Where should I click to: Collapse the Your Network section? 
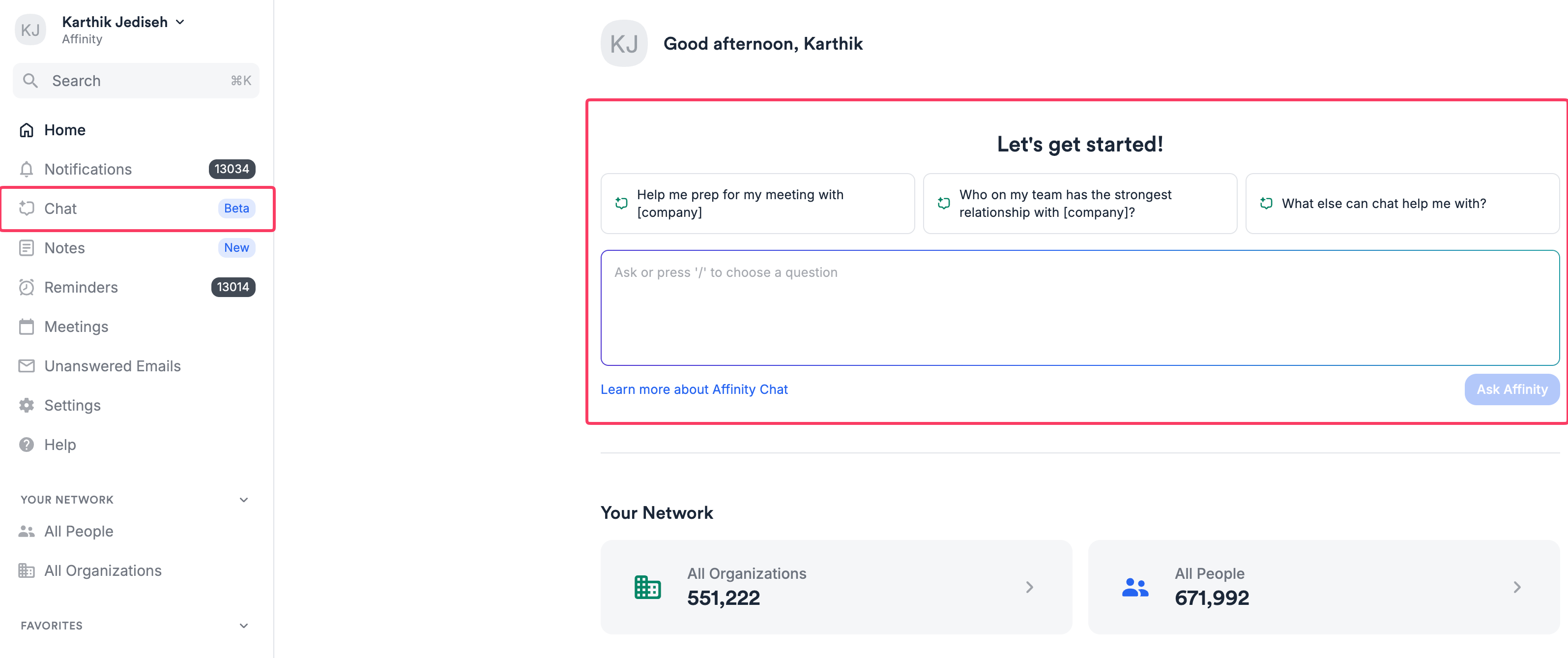tap(243, 500)
